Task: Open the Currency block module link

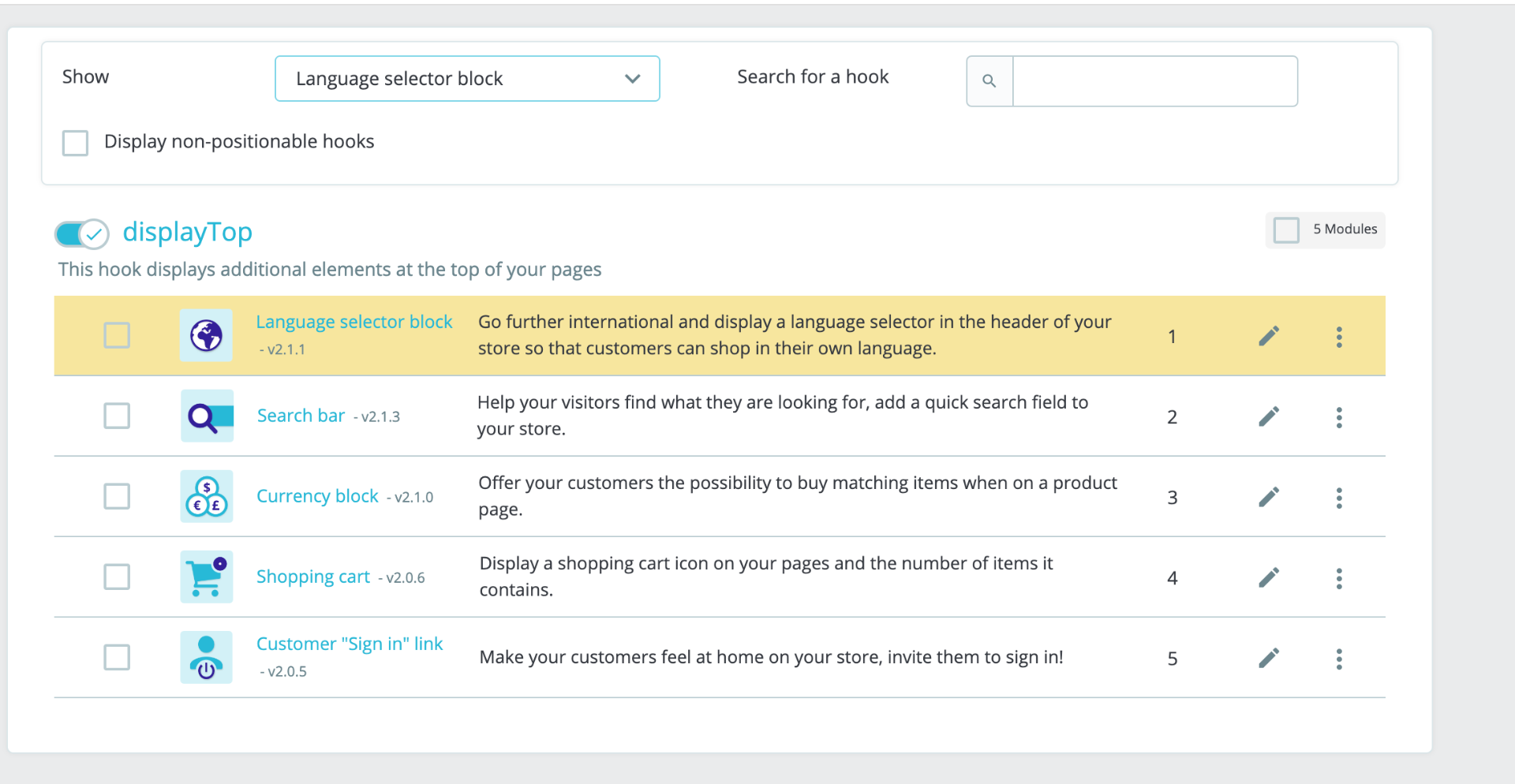Action: [x=317, y=496]
